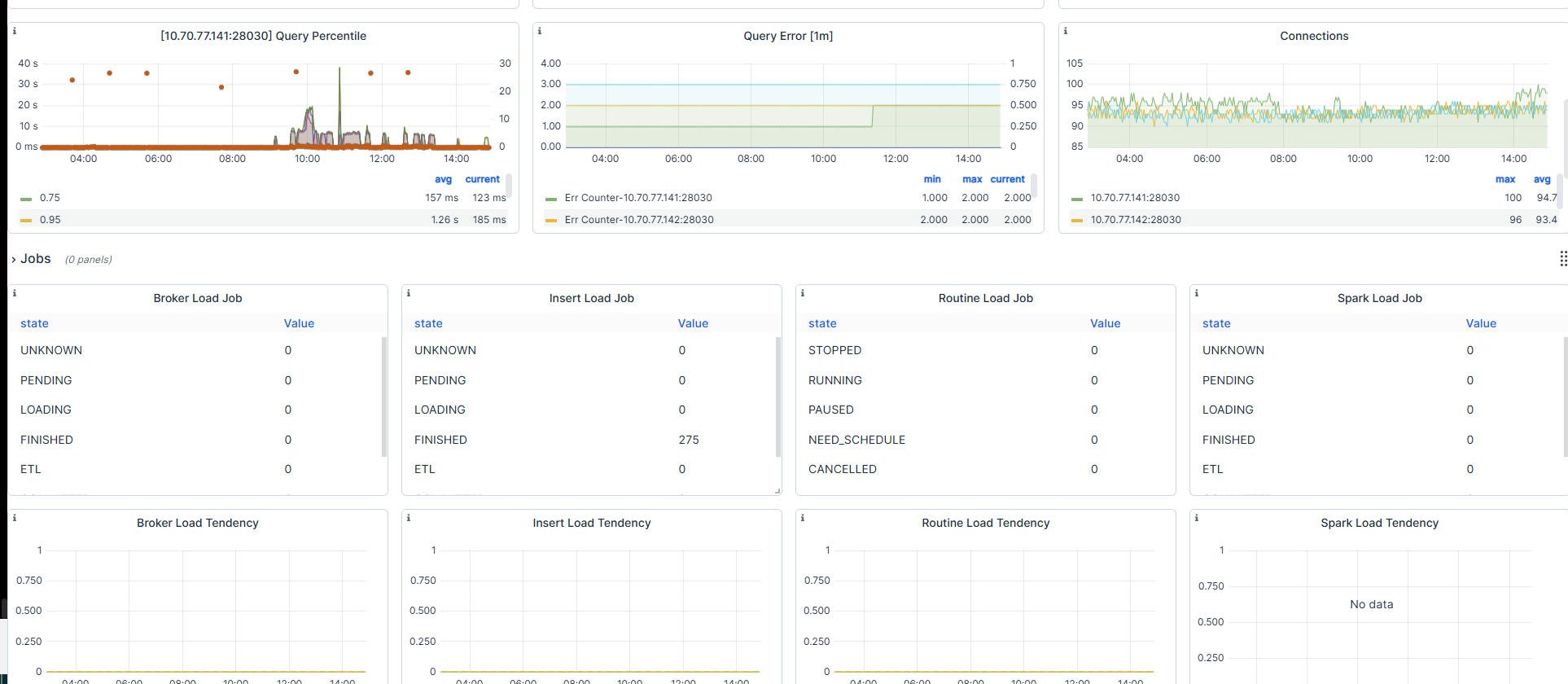The image size is (1568, 684).
Task: Open color picker for Err Counter-10.70.77.142 swatch
Action: tap(551, 221)
